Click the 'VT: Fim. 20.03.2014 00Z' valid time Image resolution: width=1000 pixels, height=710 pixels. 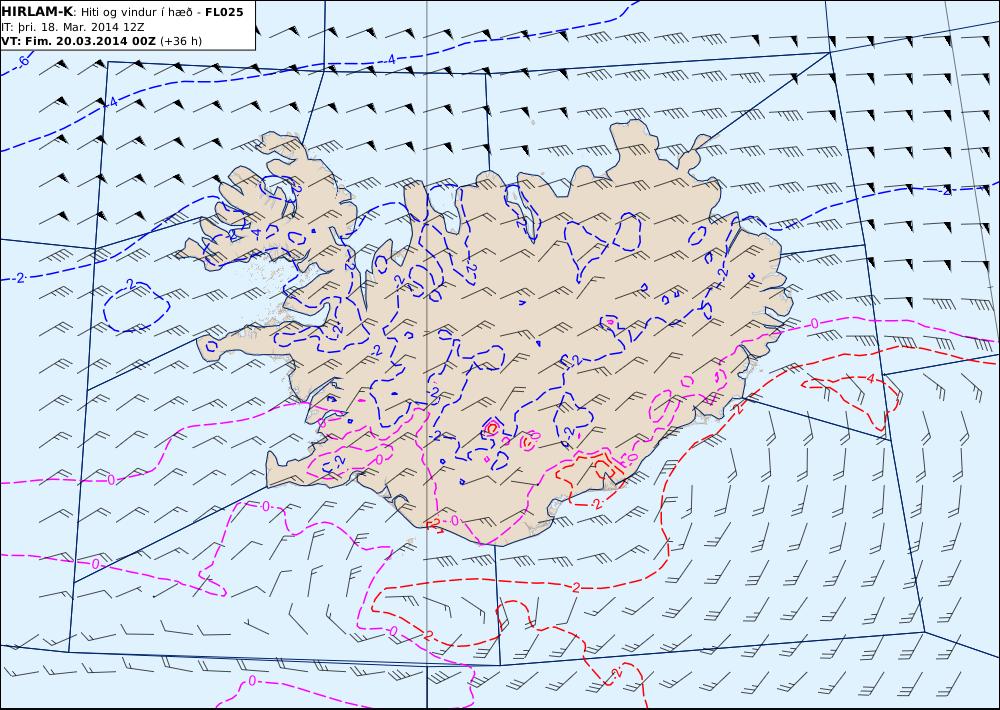point(78,41)
